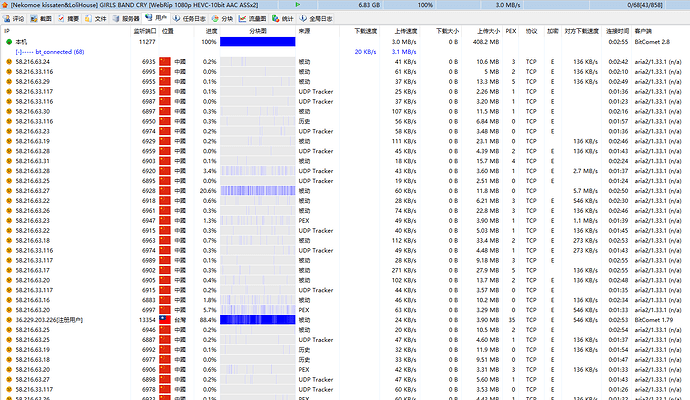Click the 23.1 MB upload size cell
This screenshot has height=400, width=690.
coord(488,141)
